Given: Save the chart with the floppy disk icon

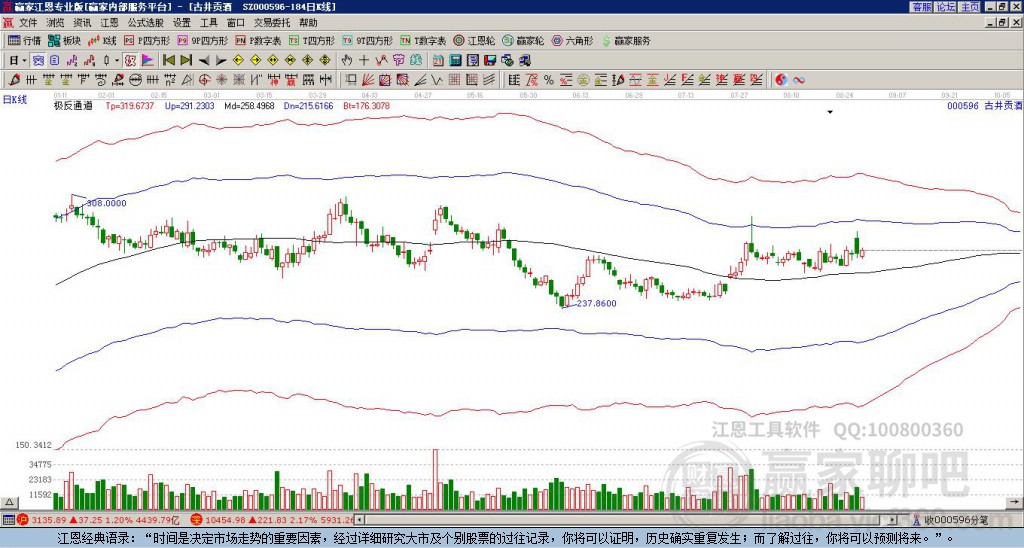Looking at the screenshot, I should click(490, 61).
